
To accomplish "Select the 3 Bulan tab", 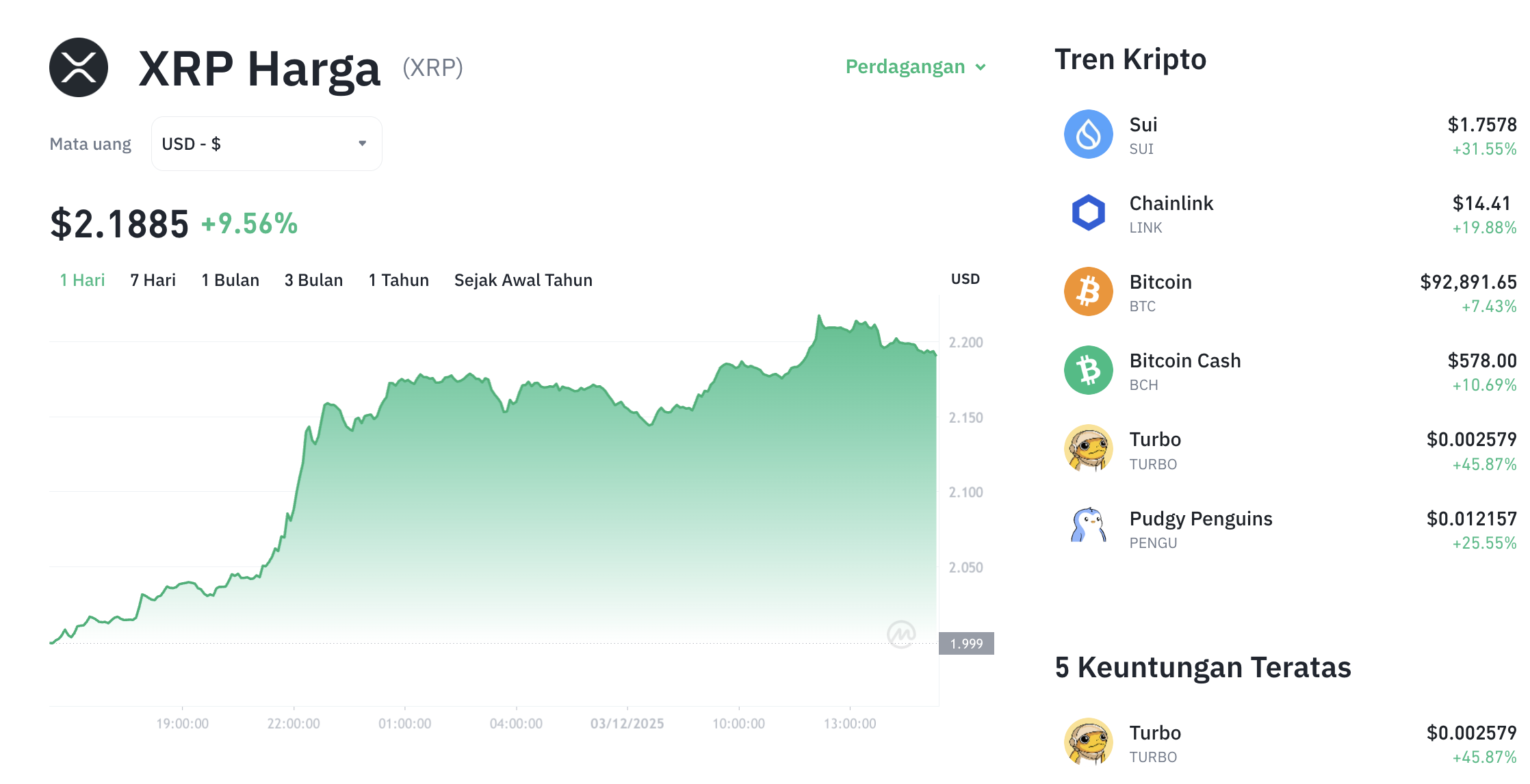I will coord(313,280).
